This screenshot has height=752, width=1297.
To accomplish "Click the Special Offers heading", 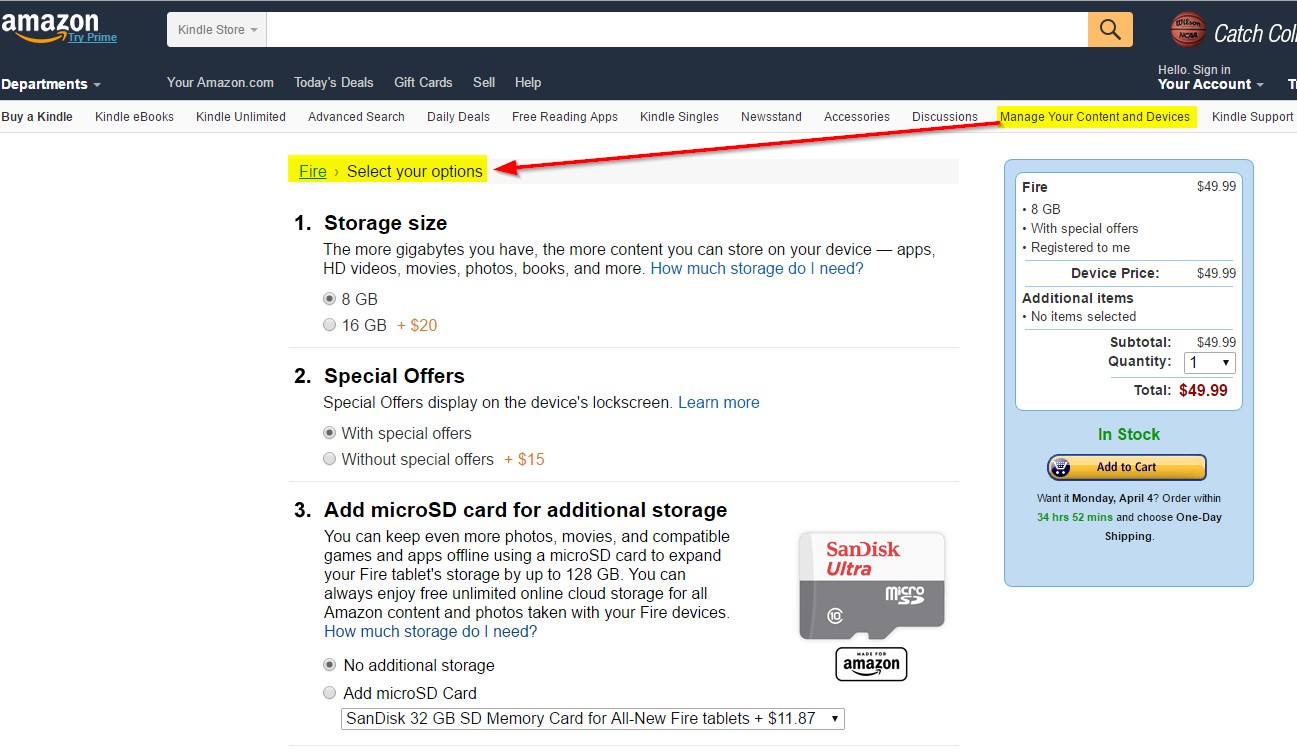I will [x=394, y=376].
